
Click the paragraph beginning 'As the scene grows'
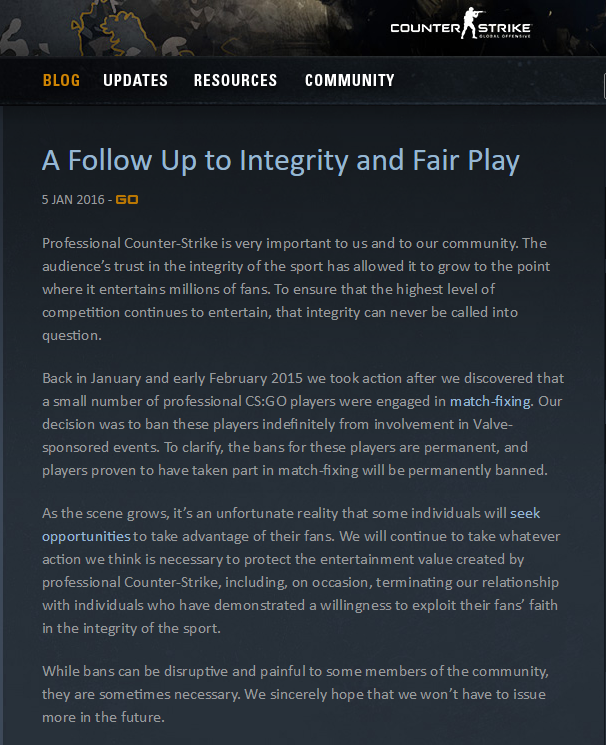click(x=301, y=571)
